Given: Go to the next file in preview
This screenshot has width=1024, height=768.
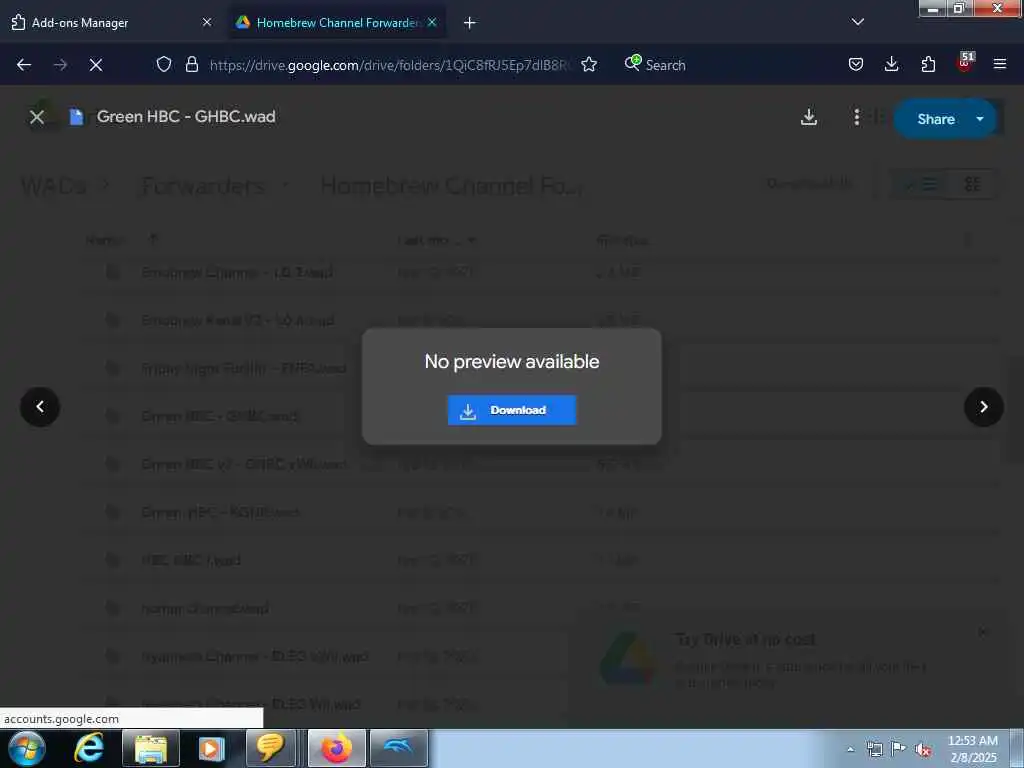Looking at the screenshot, I should (984, 407).
